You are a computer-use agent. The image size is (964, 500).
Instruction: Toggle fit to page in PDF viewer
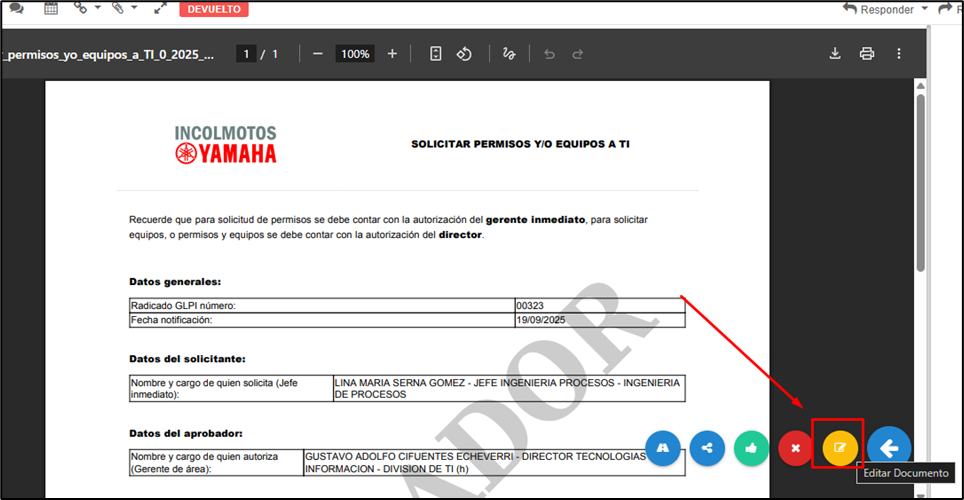436,54
